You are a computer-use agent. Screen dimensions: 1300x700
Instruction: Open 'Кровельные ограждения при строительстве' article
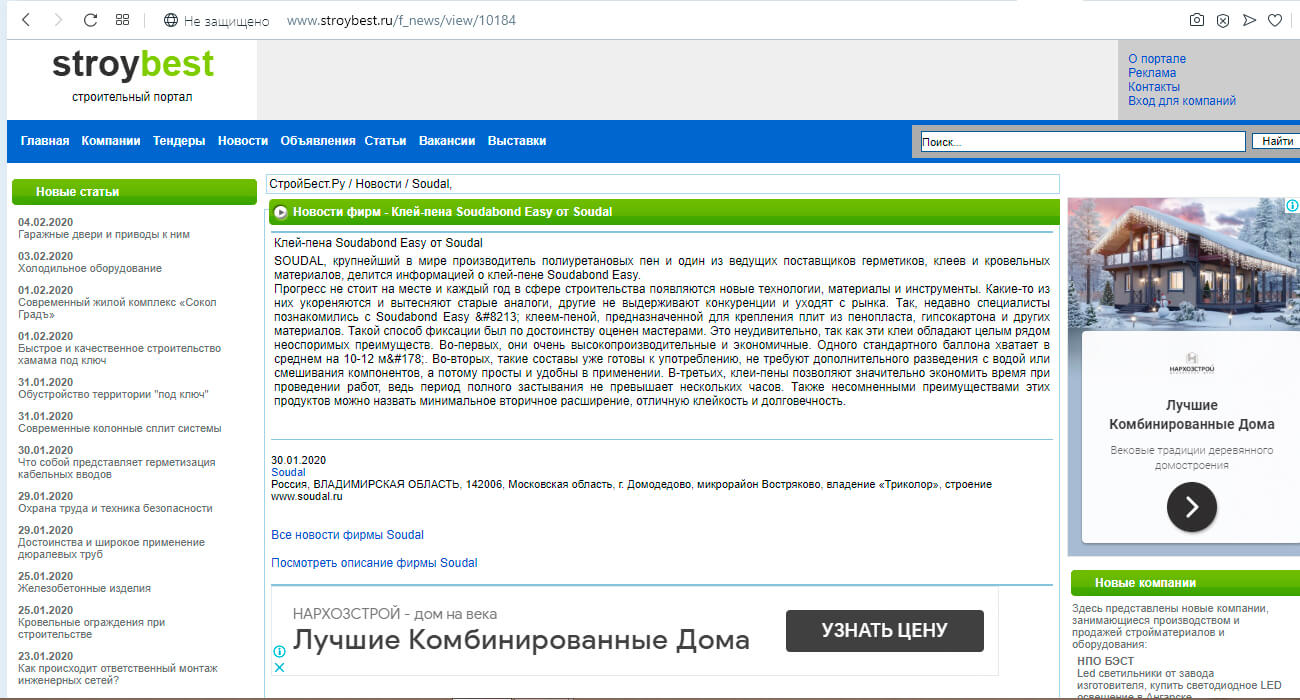(x=91, y=628)
